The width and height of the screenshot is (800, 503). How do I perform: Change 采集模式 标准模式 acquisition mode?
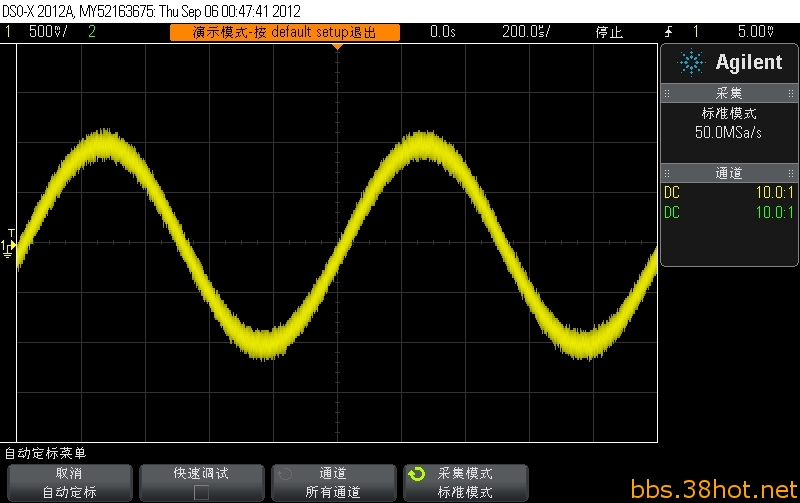pyautogui.click(x=465, y=483)
